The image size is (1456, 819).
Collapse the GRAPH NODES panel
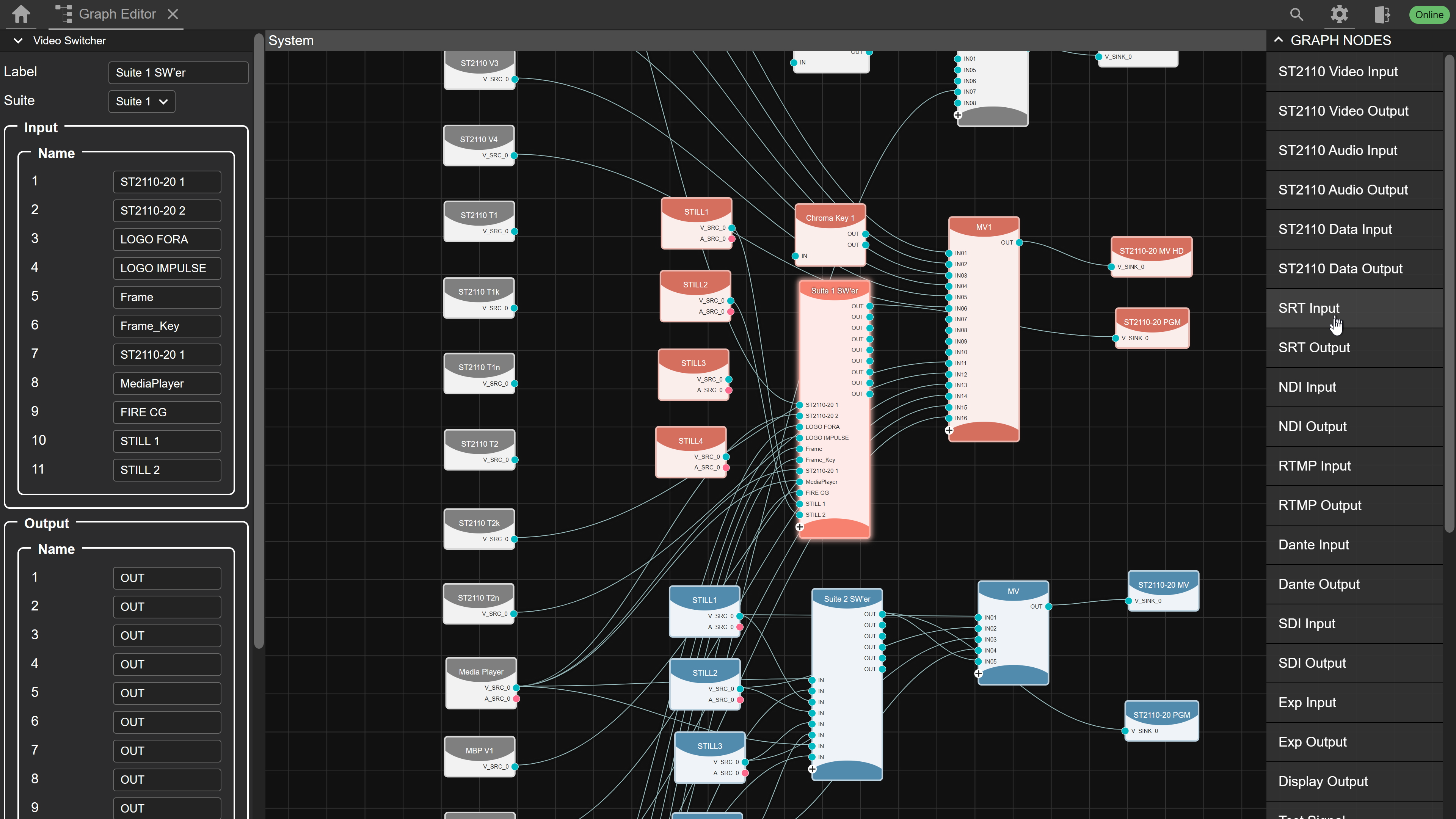click(1279, 40)
